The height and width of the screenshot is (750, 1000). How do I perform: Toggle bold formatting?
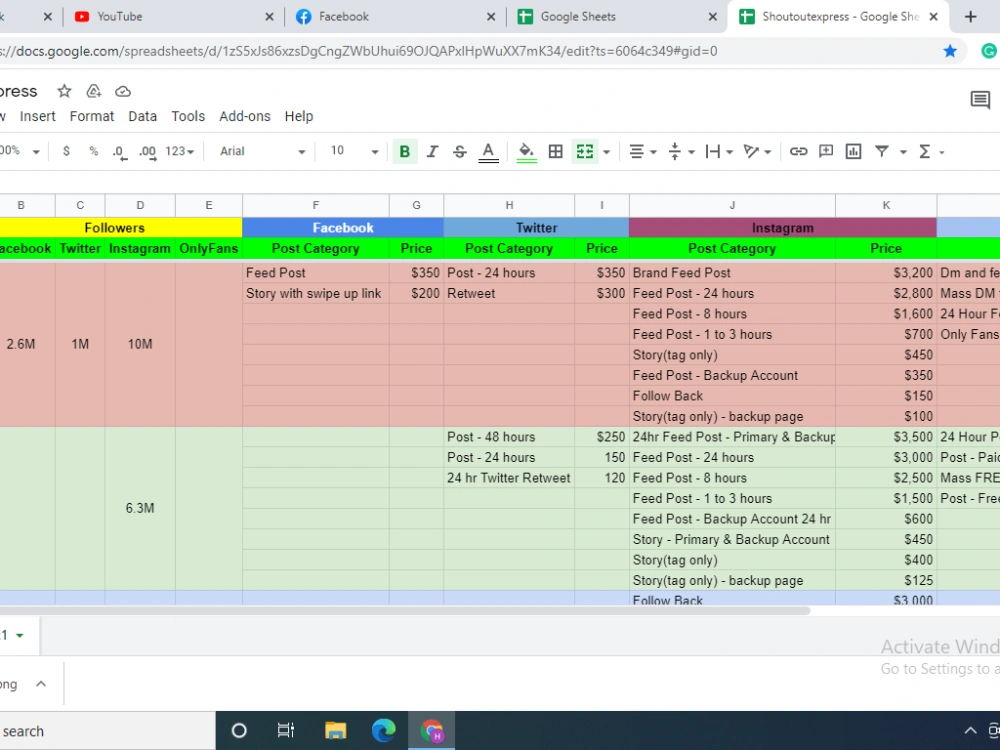(404, 151)
